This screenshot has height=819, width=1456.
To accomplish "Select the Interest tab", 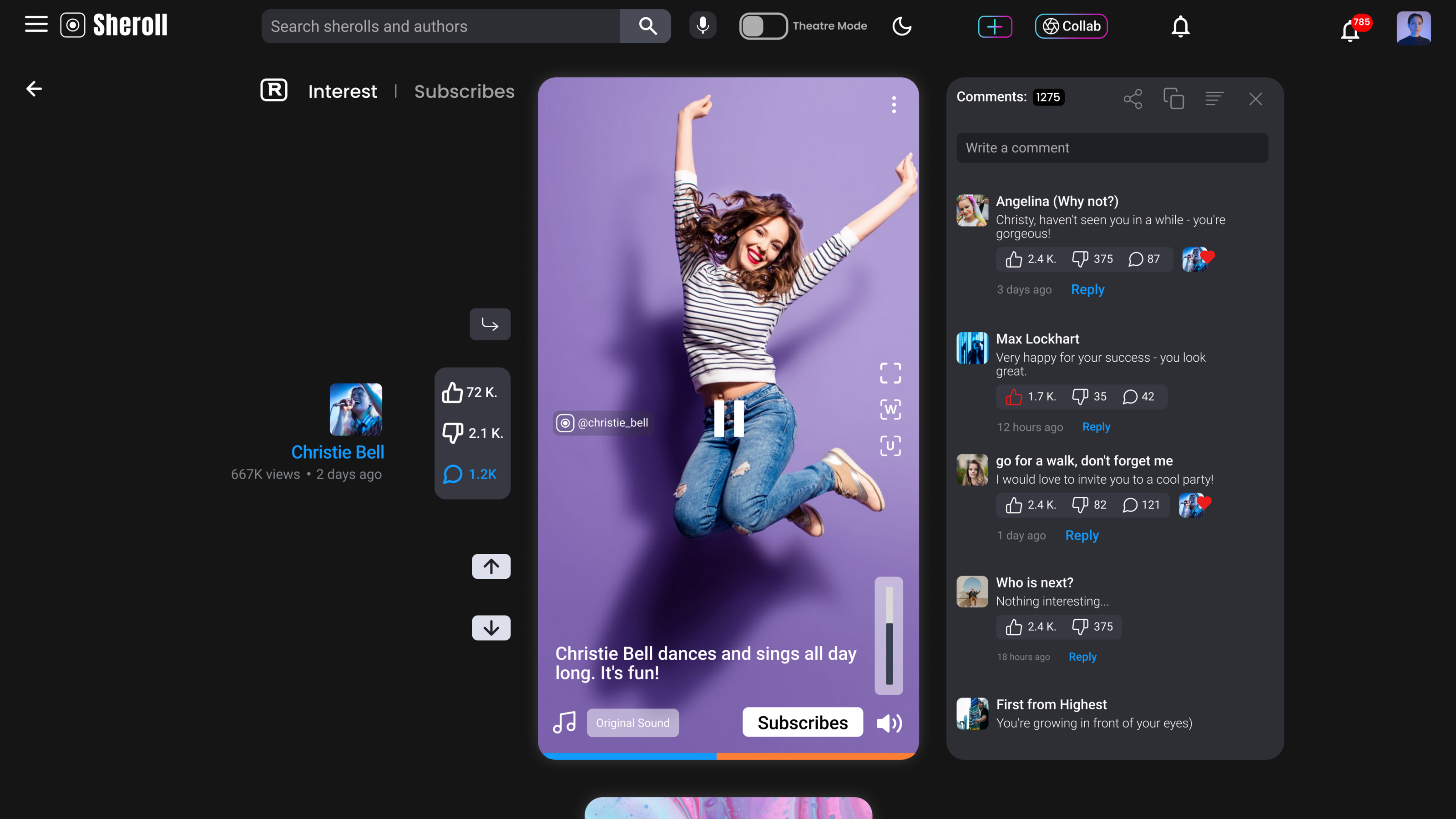I will (x=343, y=91).
